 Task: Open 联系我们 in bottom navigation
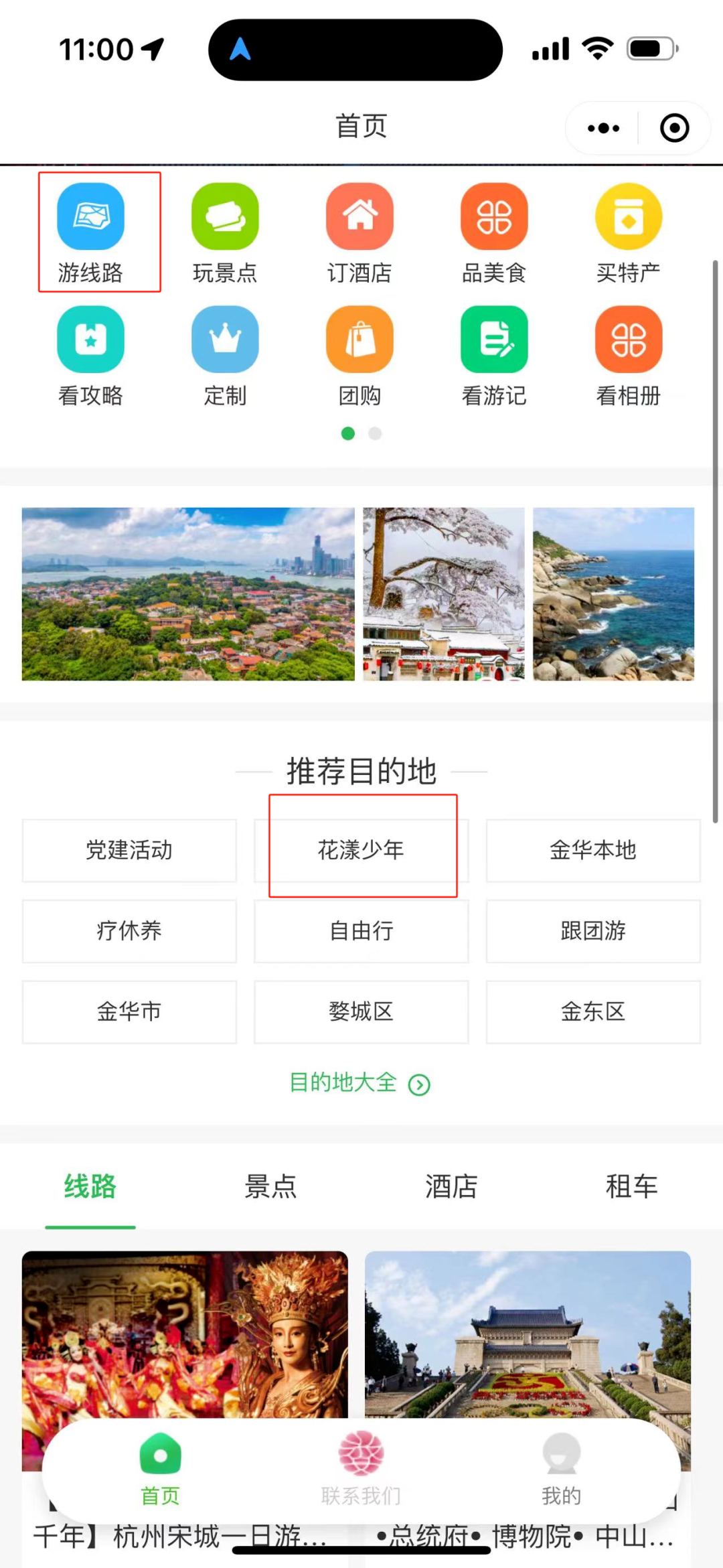tap(361, 1469)
